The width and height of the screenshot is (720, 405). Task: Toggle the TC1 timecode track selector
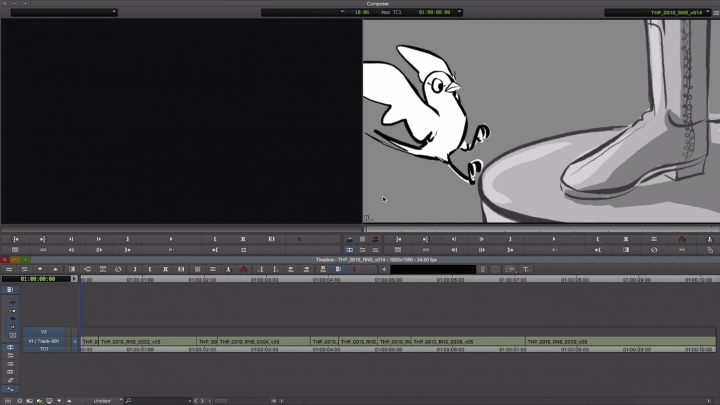click(43, 349)
